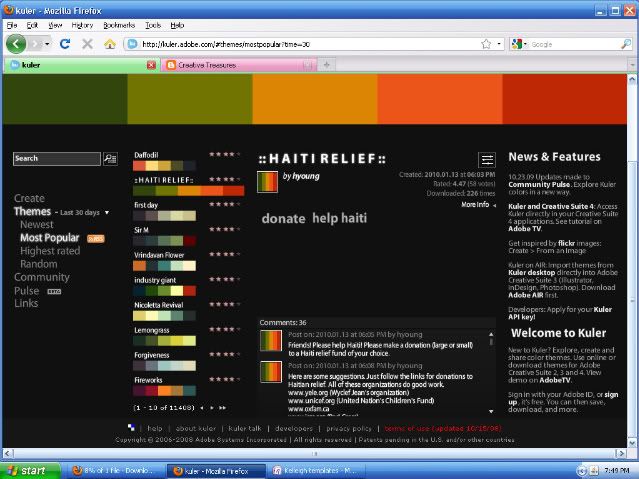Click the hyoung theme thumbnail beside author

[268, 182]
